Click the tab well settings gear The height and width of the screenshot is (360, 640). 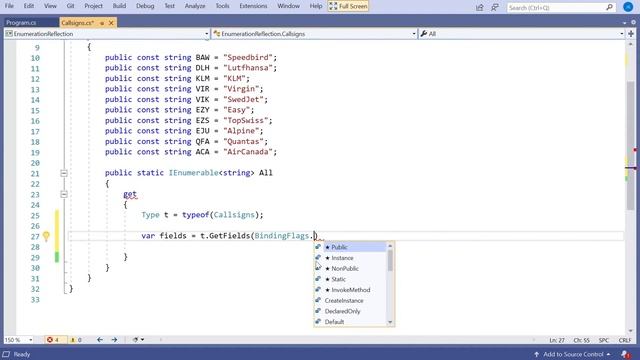click(633, 23)
